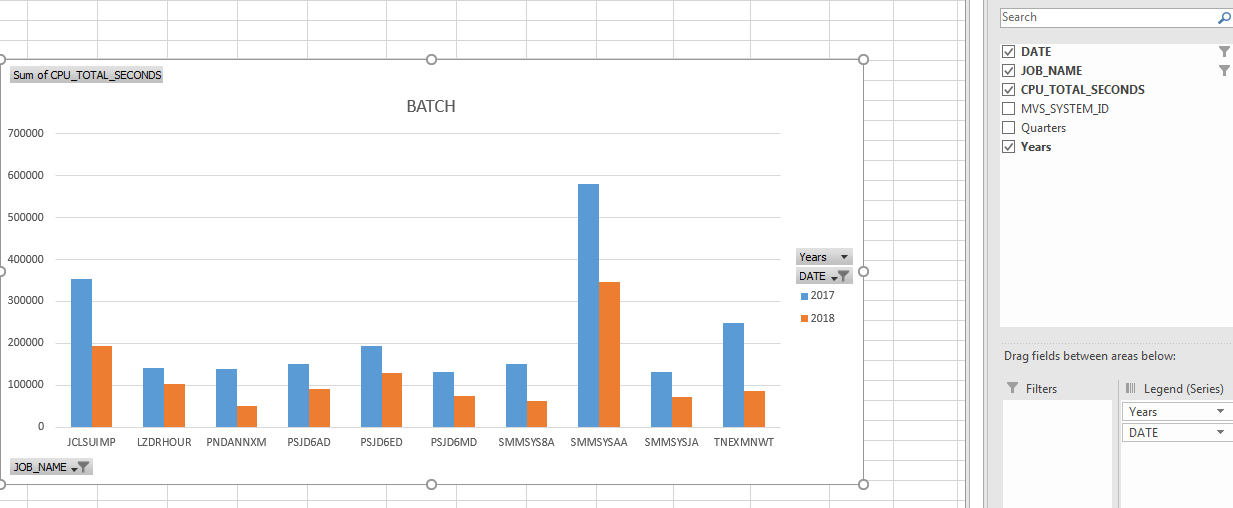The image size is (1233, 508).
Task: Click the Legend (Series) area header
Action: [1173, 389]
